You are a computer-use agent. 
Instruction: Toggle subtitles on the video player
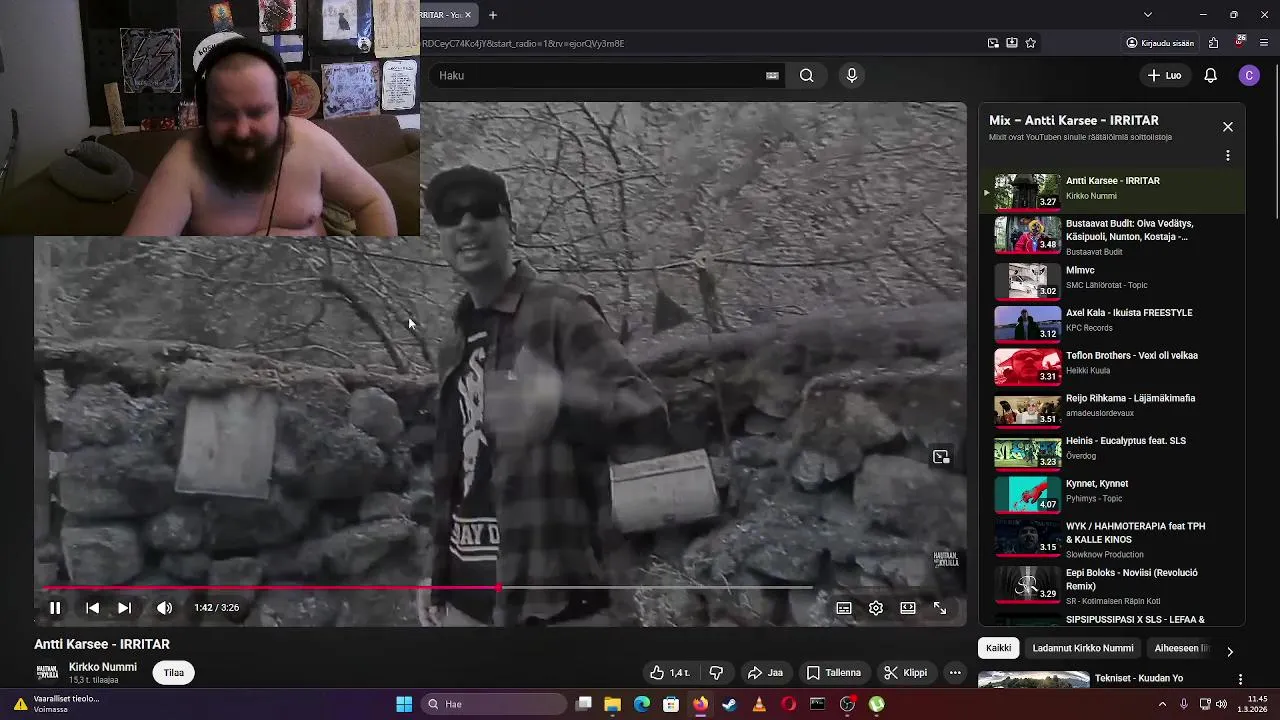click(844, 608)
